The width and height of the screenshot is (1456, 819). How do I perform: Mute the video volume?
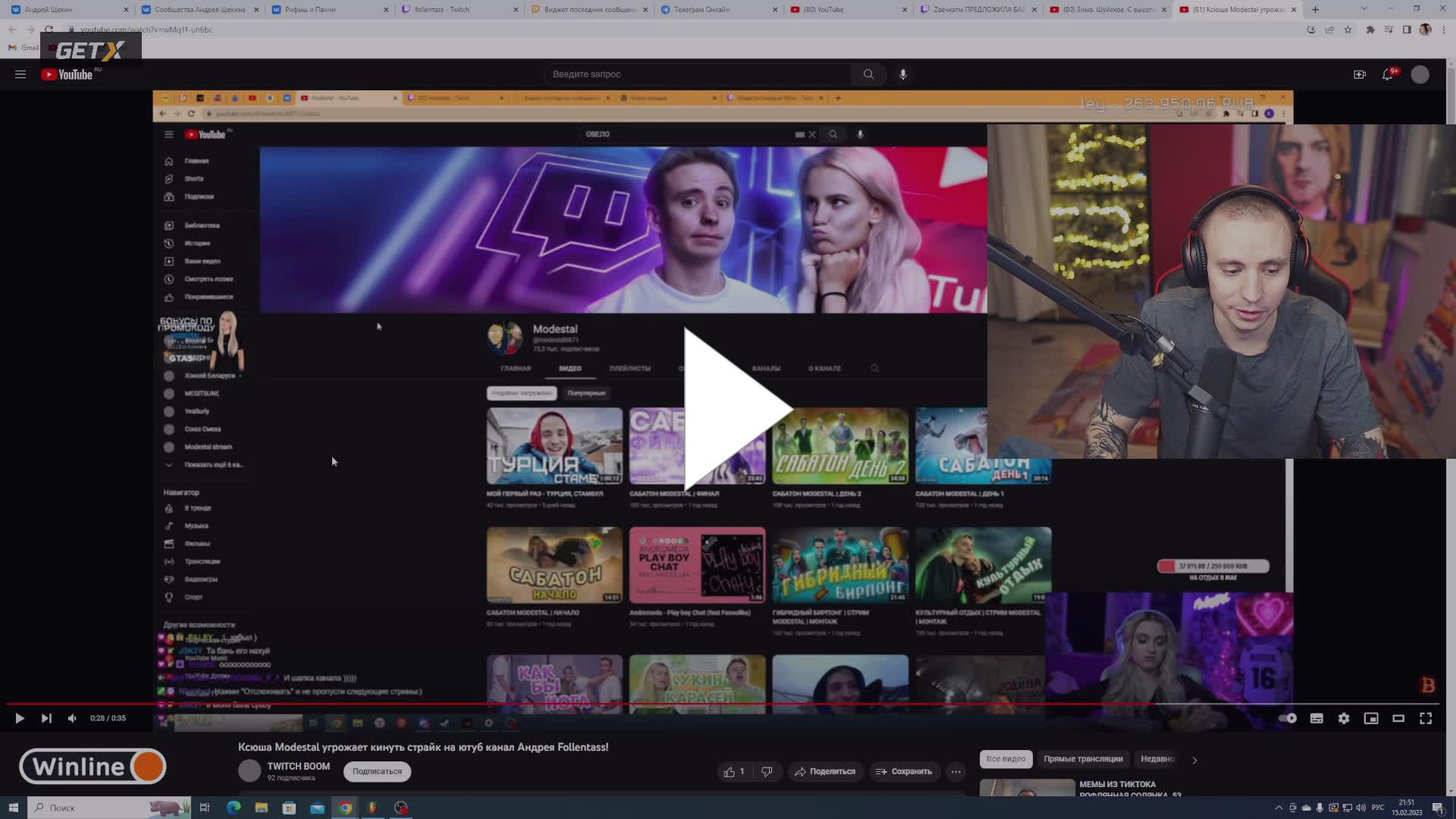72,718
